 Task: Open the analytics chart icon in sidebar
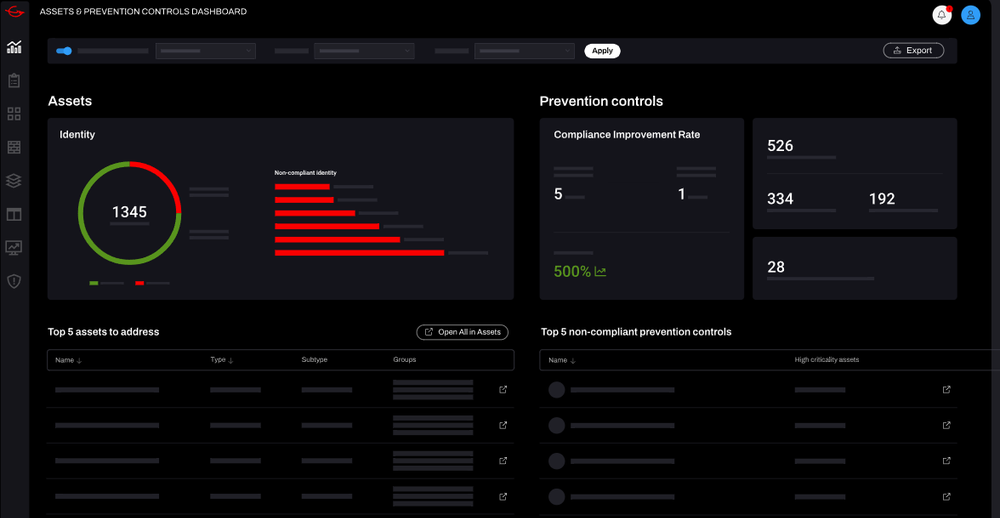14,47
